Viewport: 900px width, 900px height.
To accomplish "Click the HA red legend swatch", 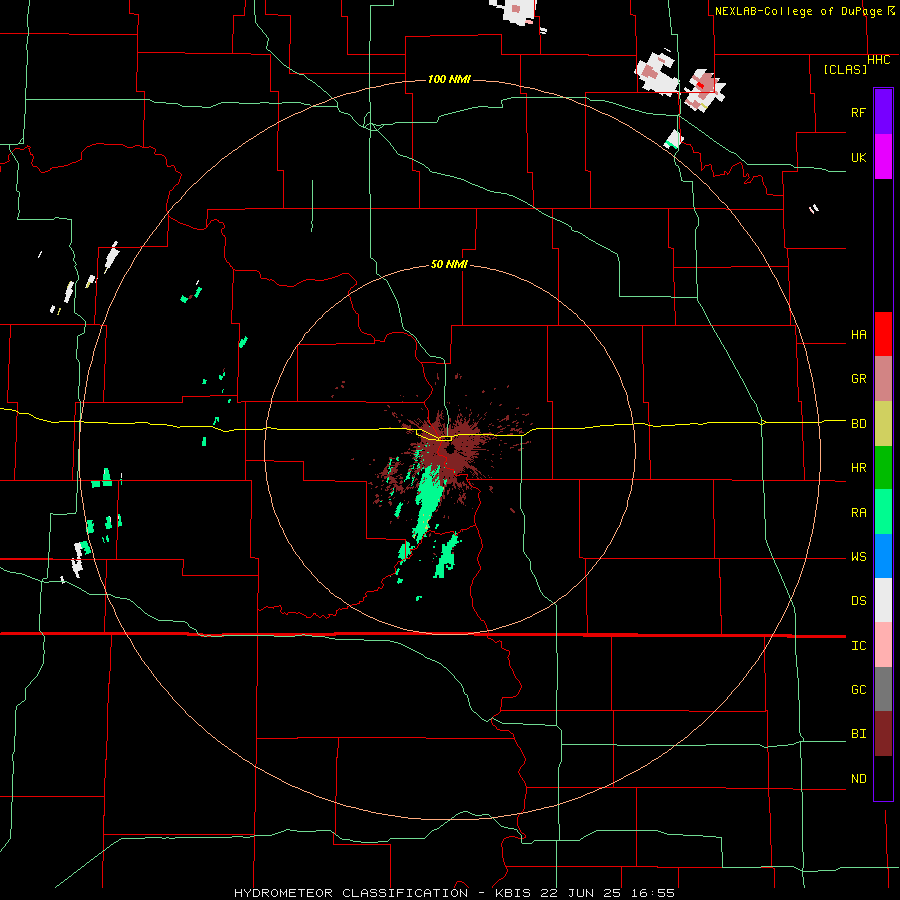I will 883,334.
